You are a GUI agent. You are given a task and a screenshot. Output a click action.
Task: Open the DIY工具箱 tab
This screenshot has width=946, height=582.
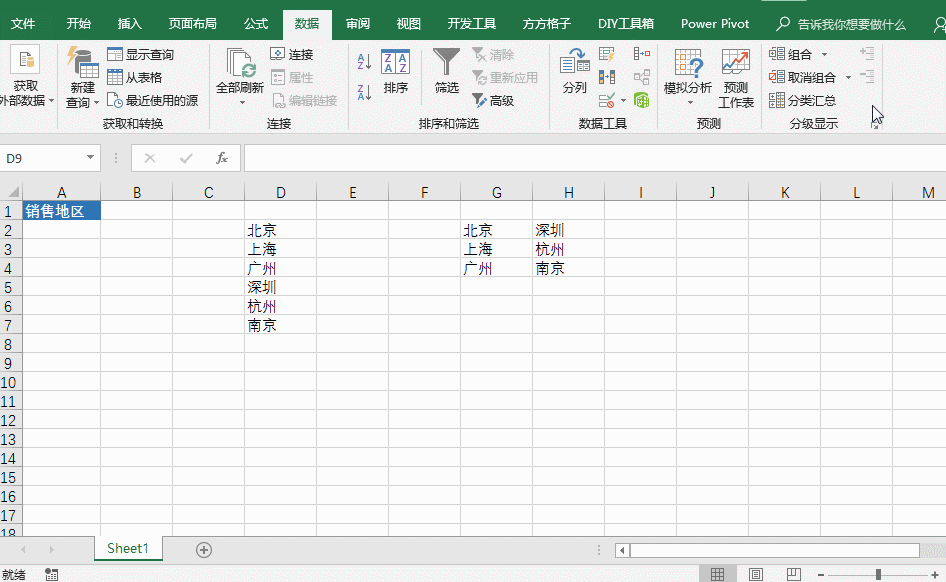coord(626,24)
